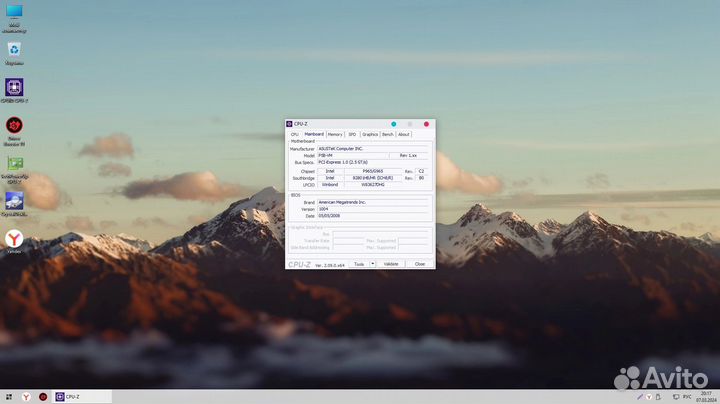
Task: Select the green graphics card desktop shortcut
Action: click(14, 163)
